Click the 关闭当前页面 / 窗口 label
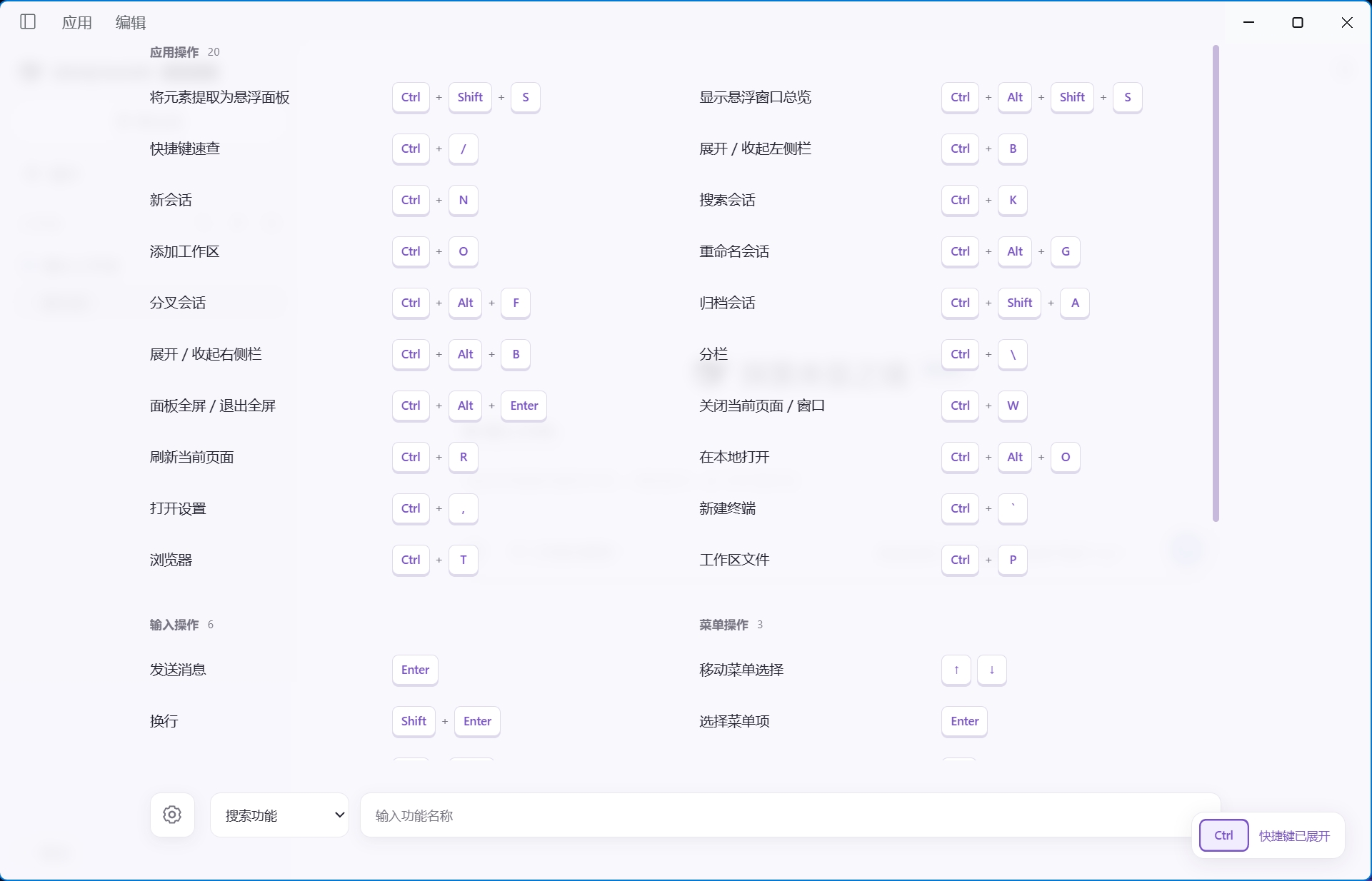 pos(762,406)
